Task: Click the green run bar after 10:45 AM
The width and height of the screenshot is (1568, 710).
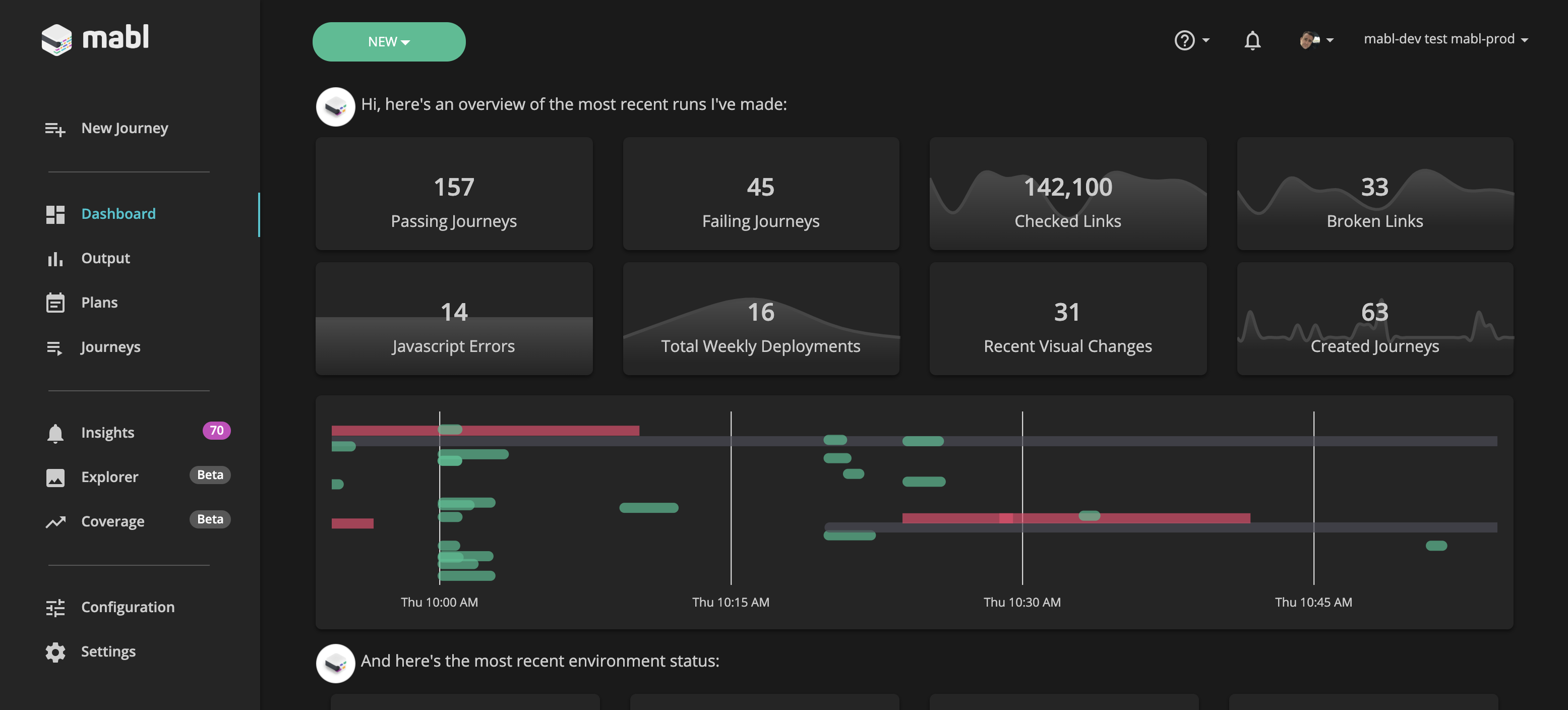Action: point(1436,546)
